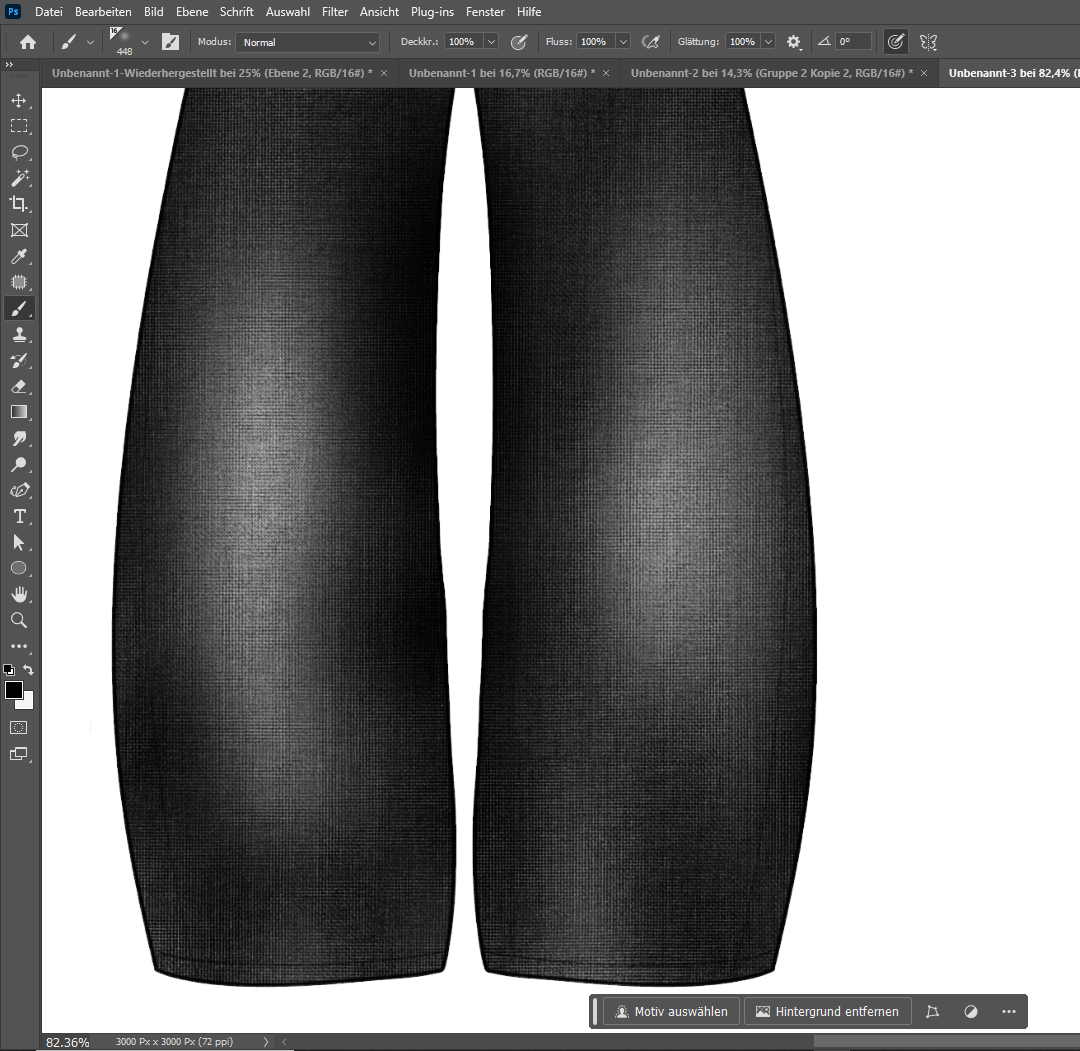Click the black foreground color swatch
This screenshot has height=1051, width=1080.
tap(14, 691)
